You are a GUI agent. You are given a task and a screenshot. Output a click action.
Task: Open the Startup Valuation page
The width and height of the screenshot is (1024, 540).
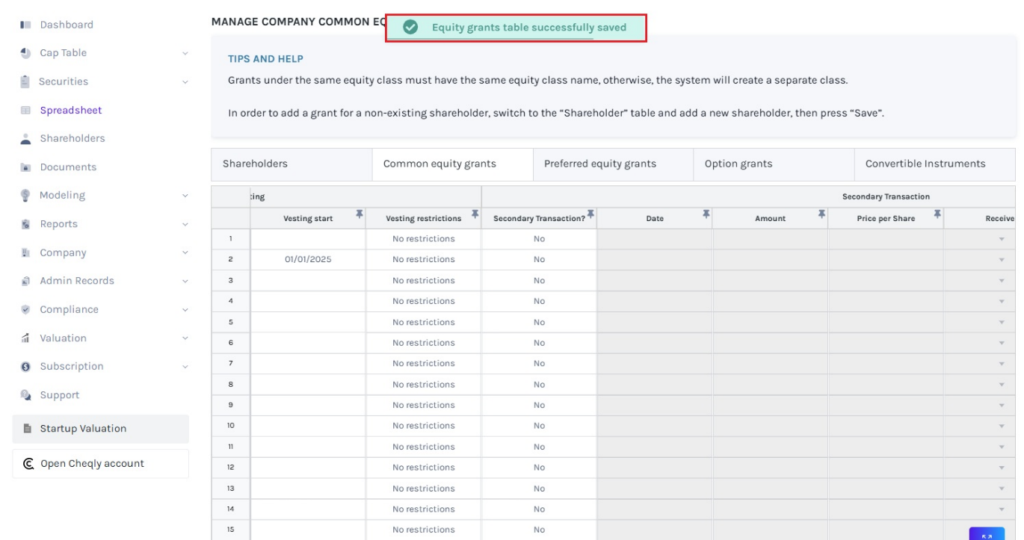point(83,429)
